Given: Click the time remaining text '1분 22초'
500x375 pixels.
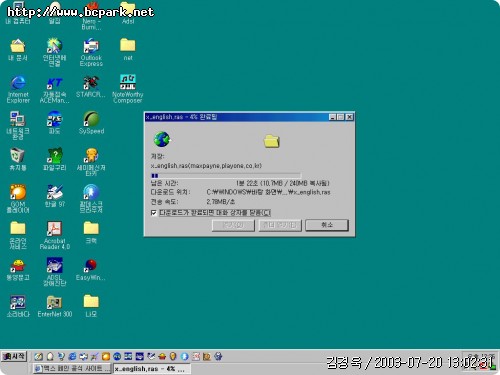Looking at the screenshot, I should point(247,183).
